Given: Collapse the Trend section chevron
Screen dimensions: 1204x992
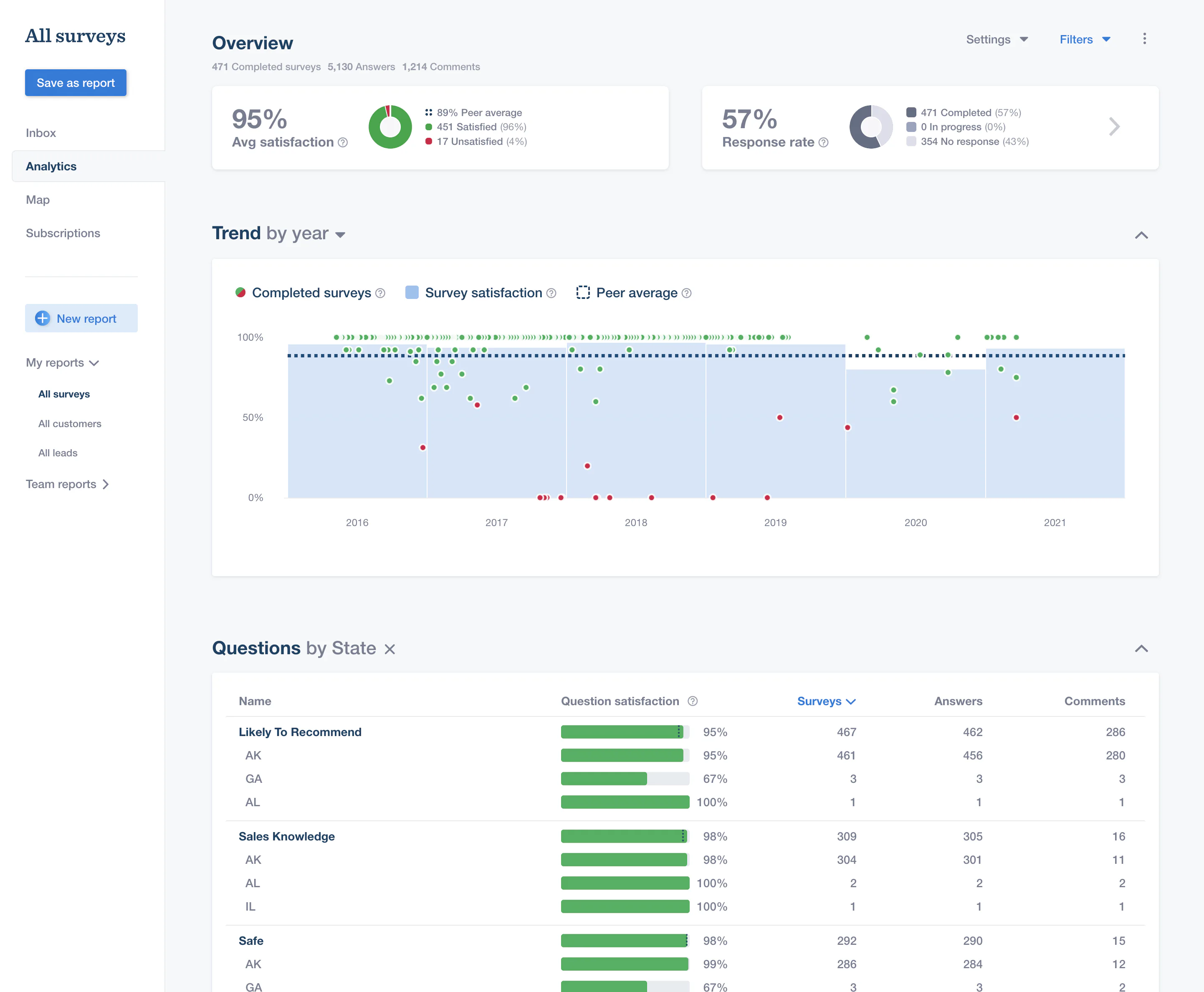Looking at the screenshot, I should [1141, 235].
